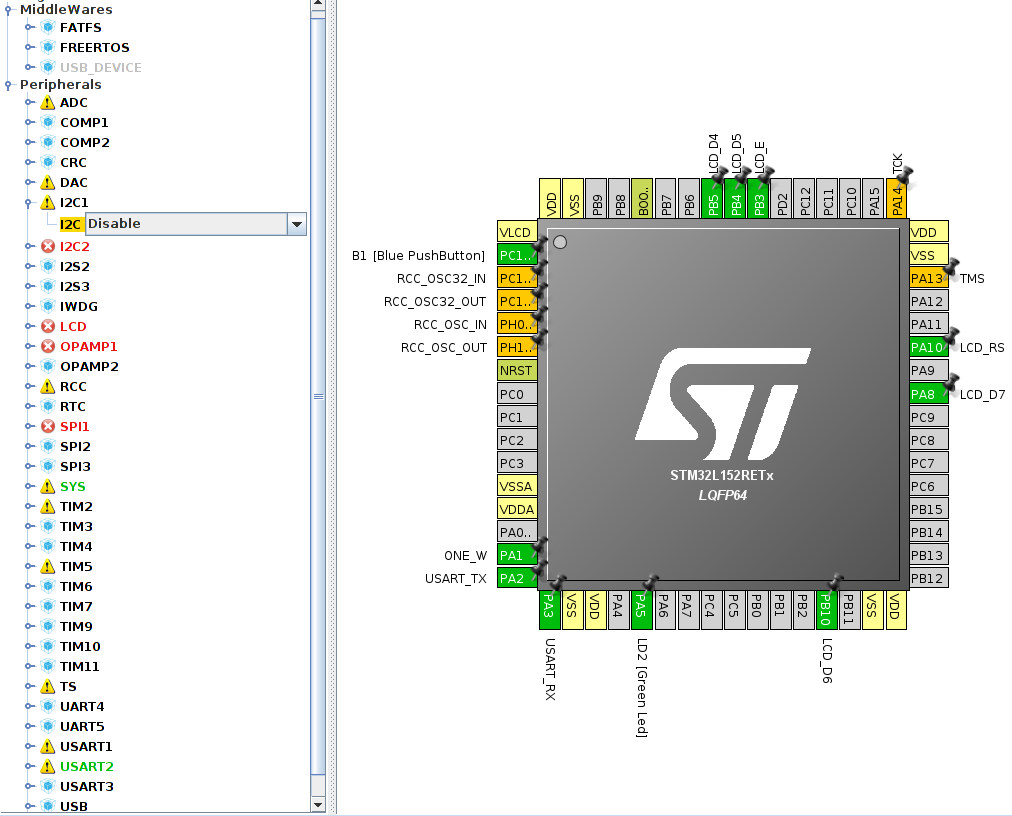Image resolution: width=1012 pixels, height=816 pixels.
Task: Collapse the MiddleWares tree section
Action: (x=9, y=9)
